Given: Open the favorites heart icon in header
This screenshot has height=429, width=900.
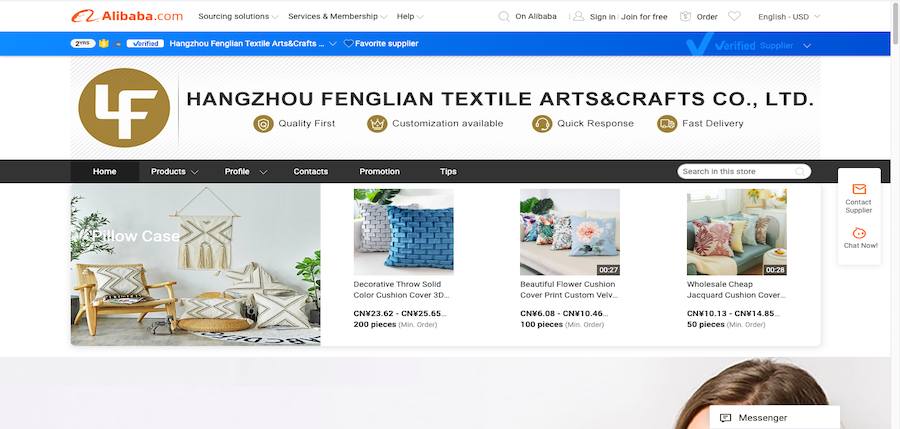Looking at the screenshot, I should (x=734, y=17).
